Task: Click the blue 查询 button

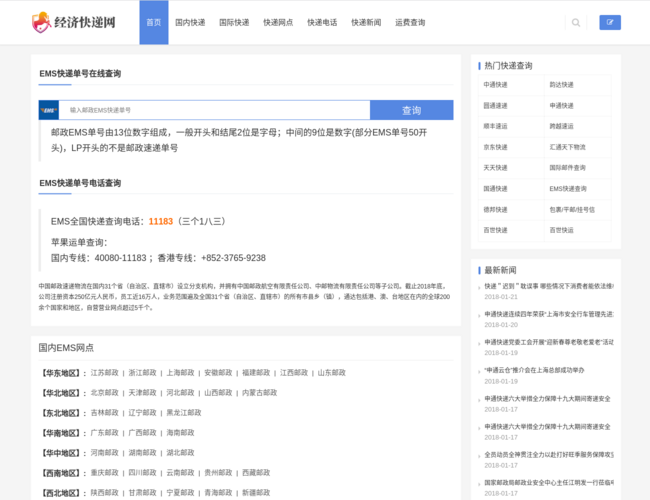Action: [x=412, y=110]
